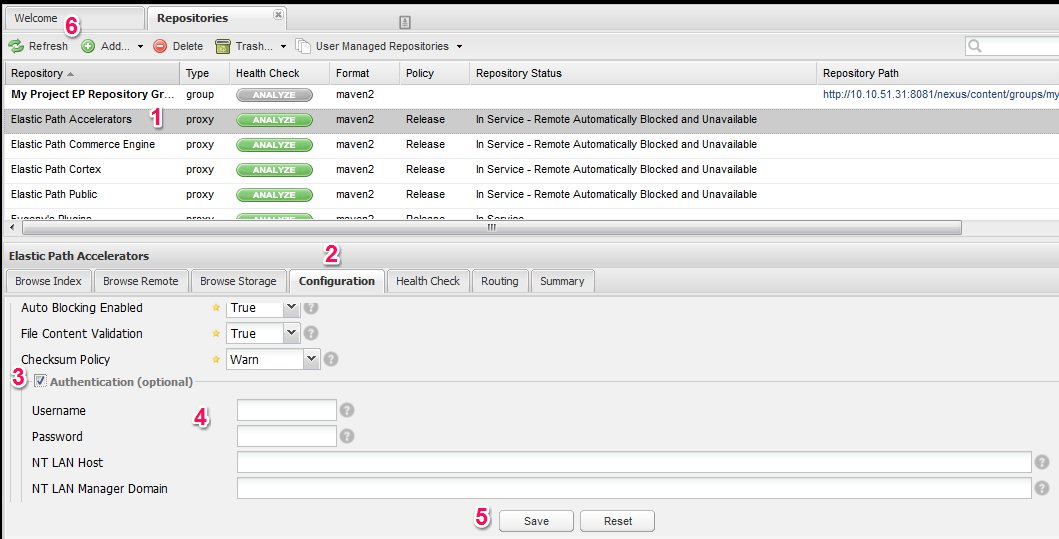Image resolution: width=1059 pixels, height=539 pixels.
Task: Click the red Delete icon
Action: pos(160,46)
